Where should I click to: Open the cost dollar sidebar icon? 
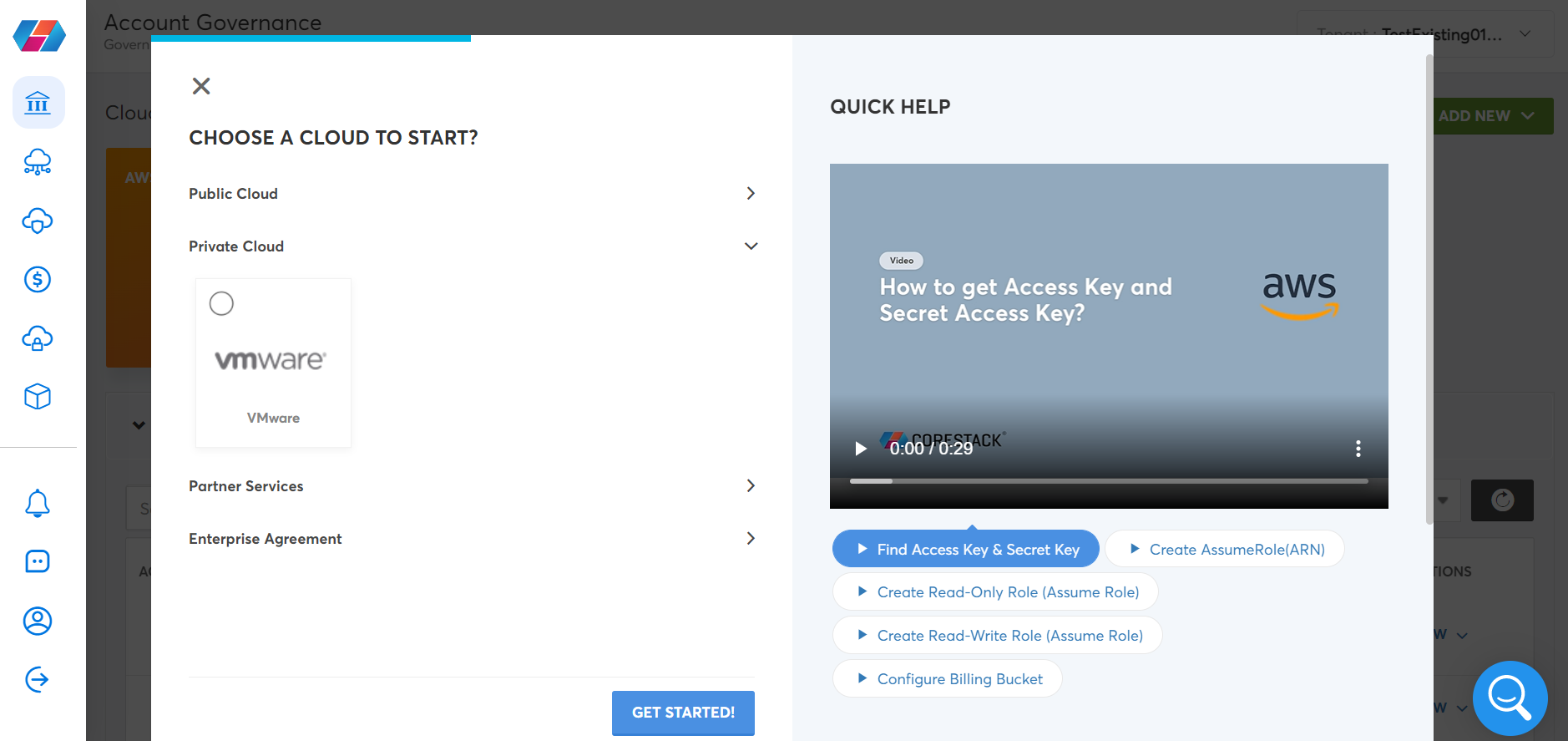[x=38, y=279]
